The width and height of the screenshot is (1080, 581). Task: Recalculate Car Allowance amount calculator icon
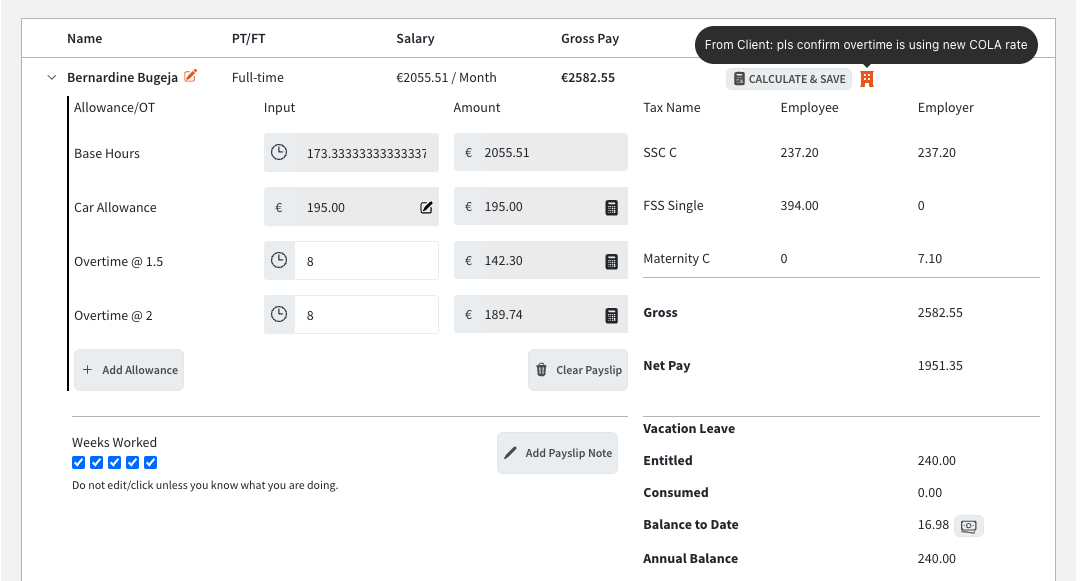pos(611,207)
